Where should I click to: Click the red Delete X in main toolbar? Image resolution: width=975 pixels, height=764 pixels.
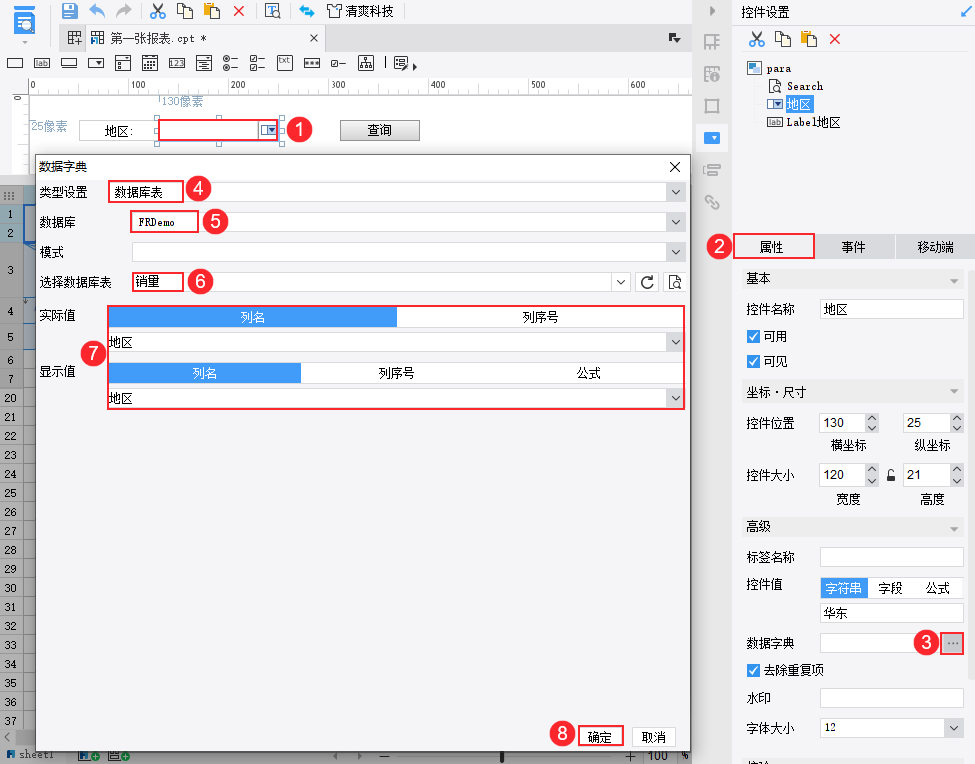pyautogui.click(x=239, y=11)
